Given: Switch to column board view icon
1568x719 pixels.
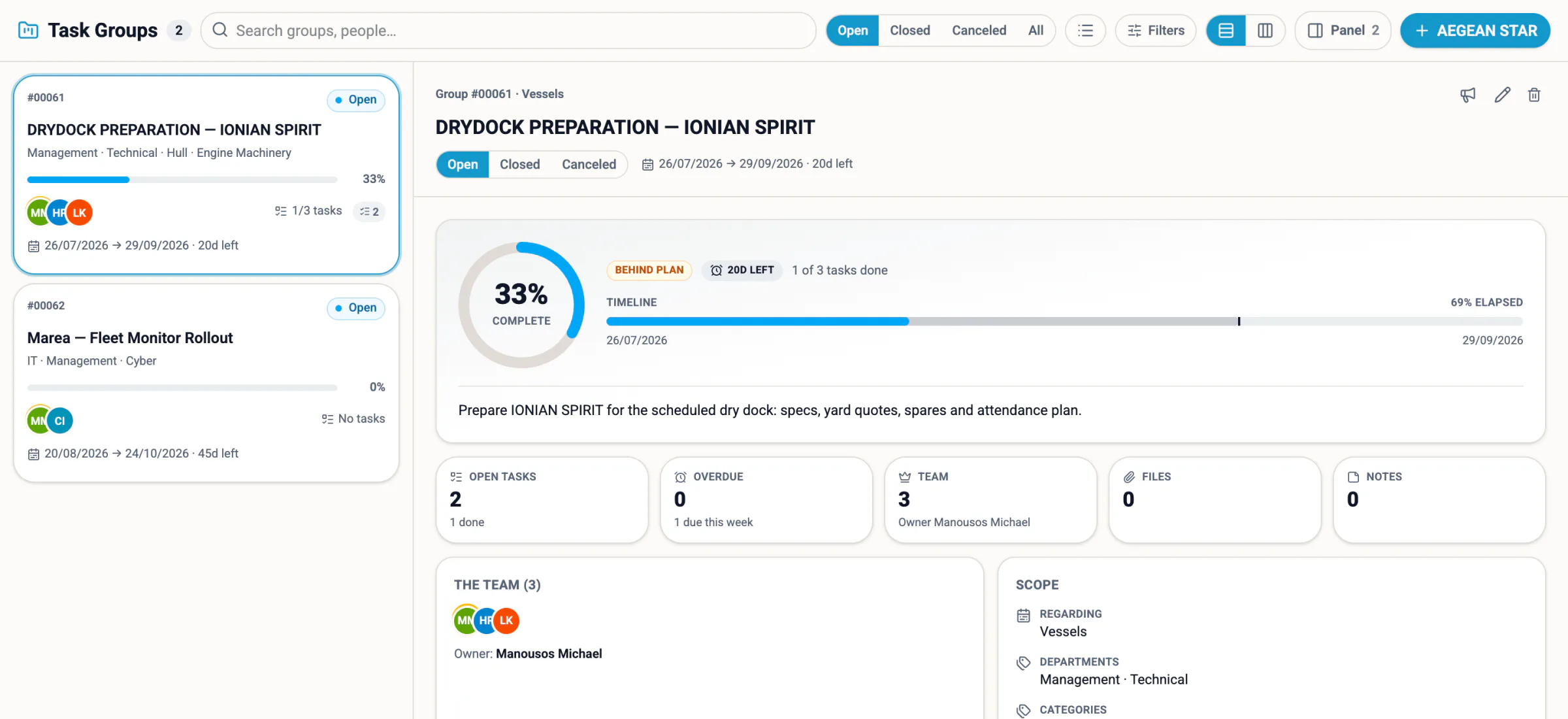Looking at the screenshot, I should point(1265,31).
